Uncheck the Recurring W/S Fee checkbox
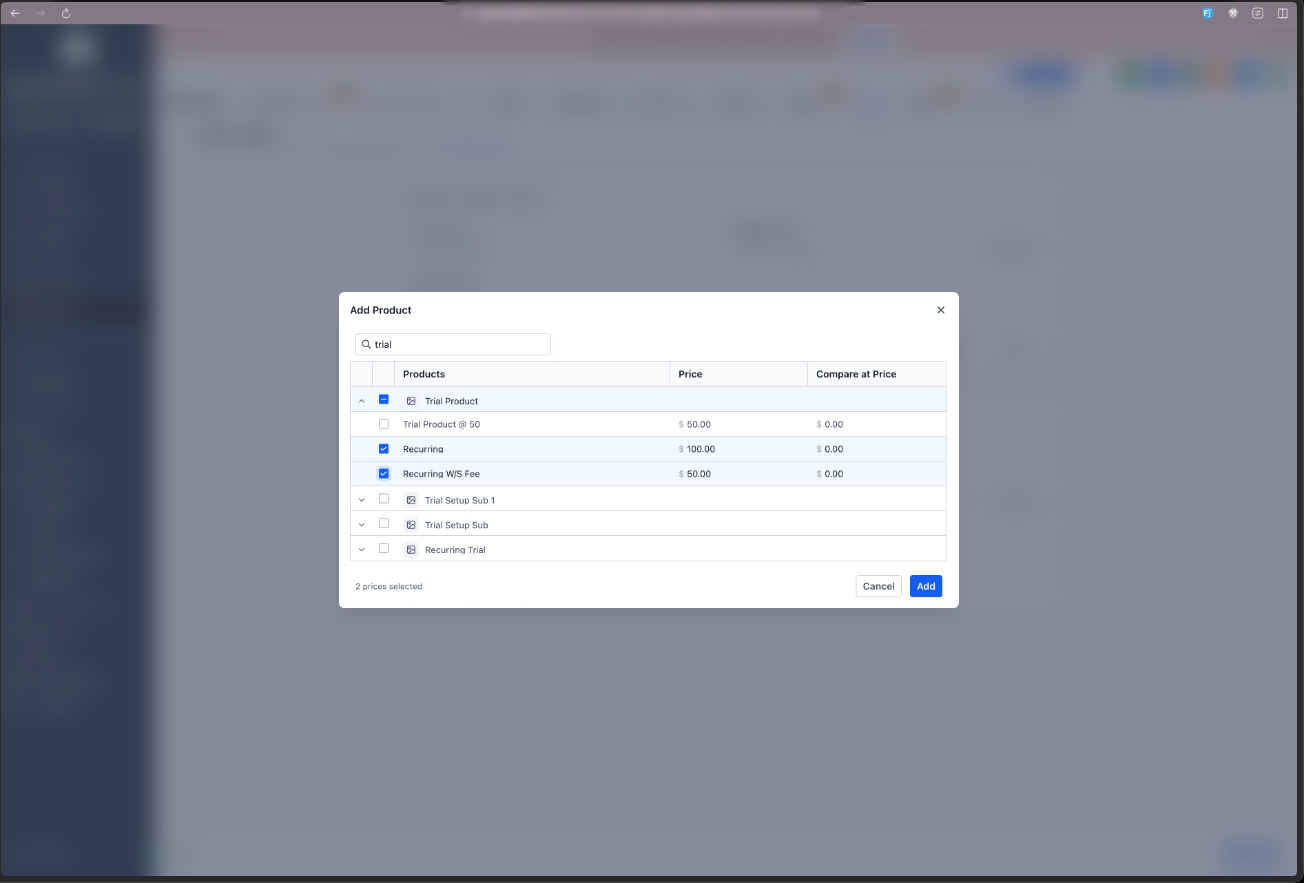Image resolution: width=1304 pixels, height=883 pixels. pyautogui.click(x=384, y=473)
